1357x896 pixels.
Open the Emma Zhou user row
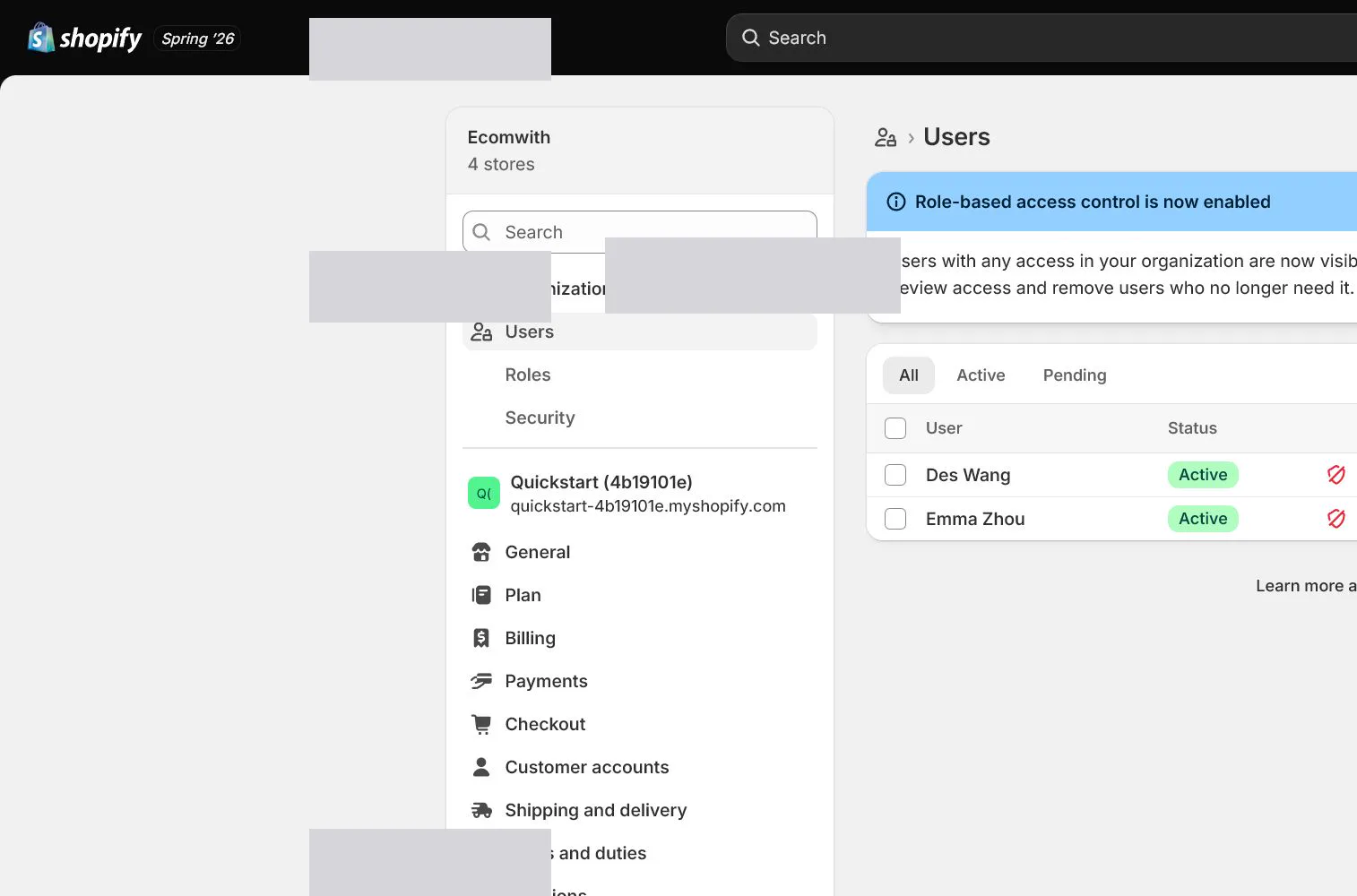pos(1112,519)
